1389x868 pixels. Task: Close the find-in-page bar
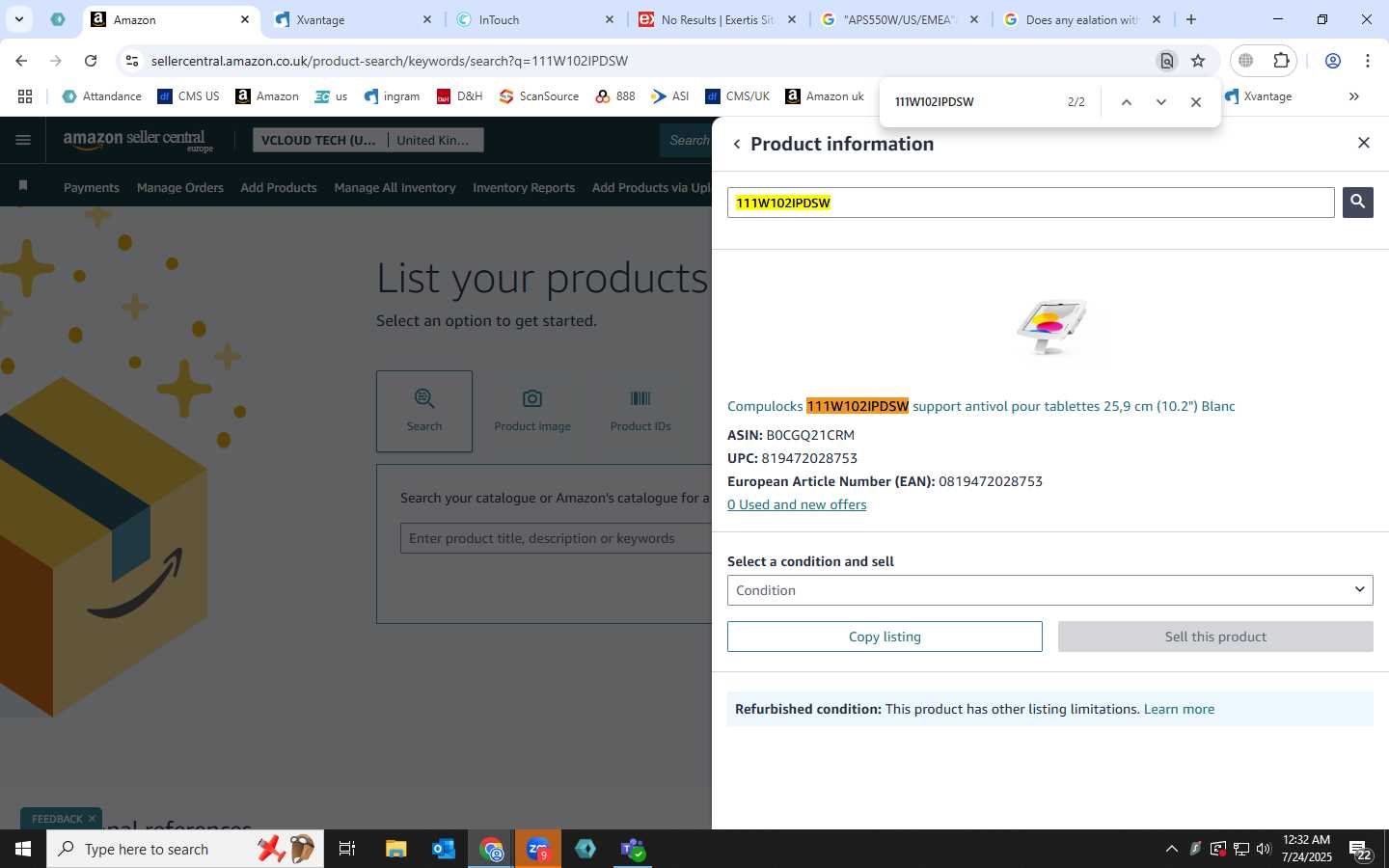1196,102
